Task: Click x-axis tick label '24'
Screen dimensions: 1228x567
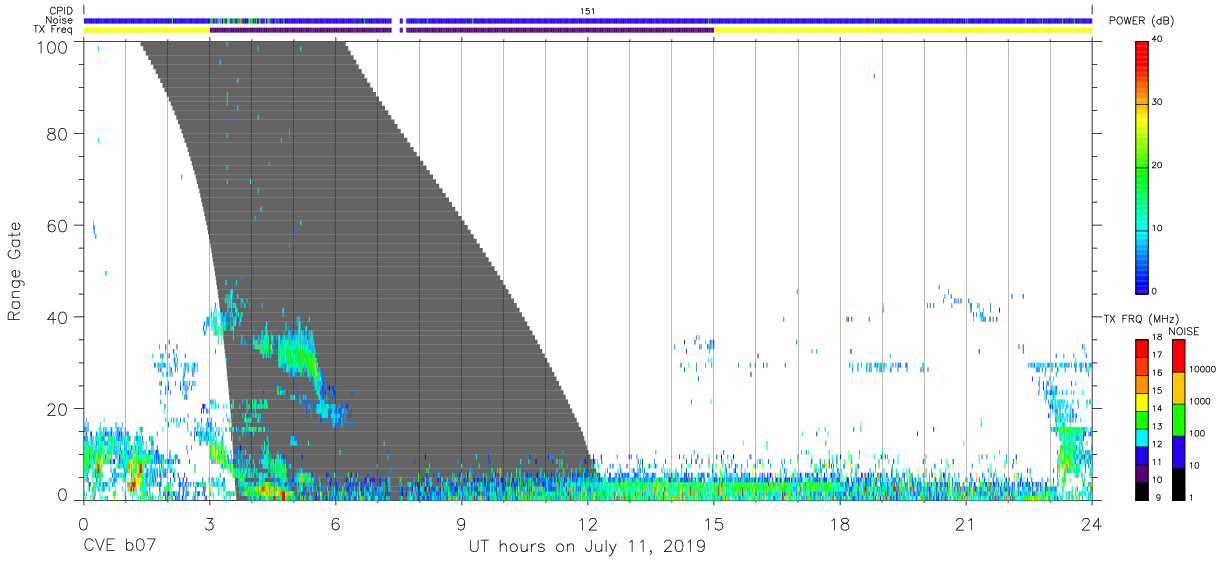Action: (x=1092, y=523)
